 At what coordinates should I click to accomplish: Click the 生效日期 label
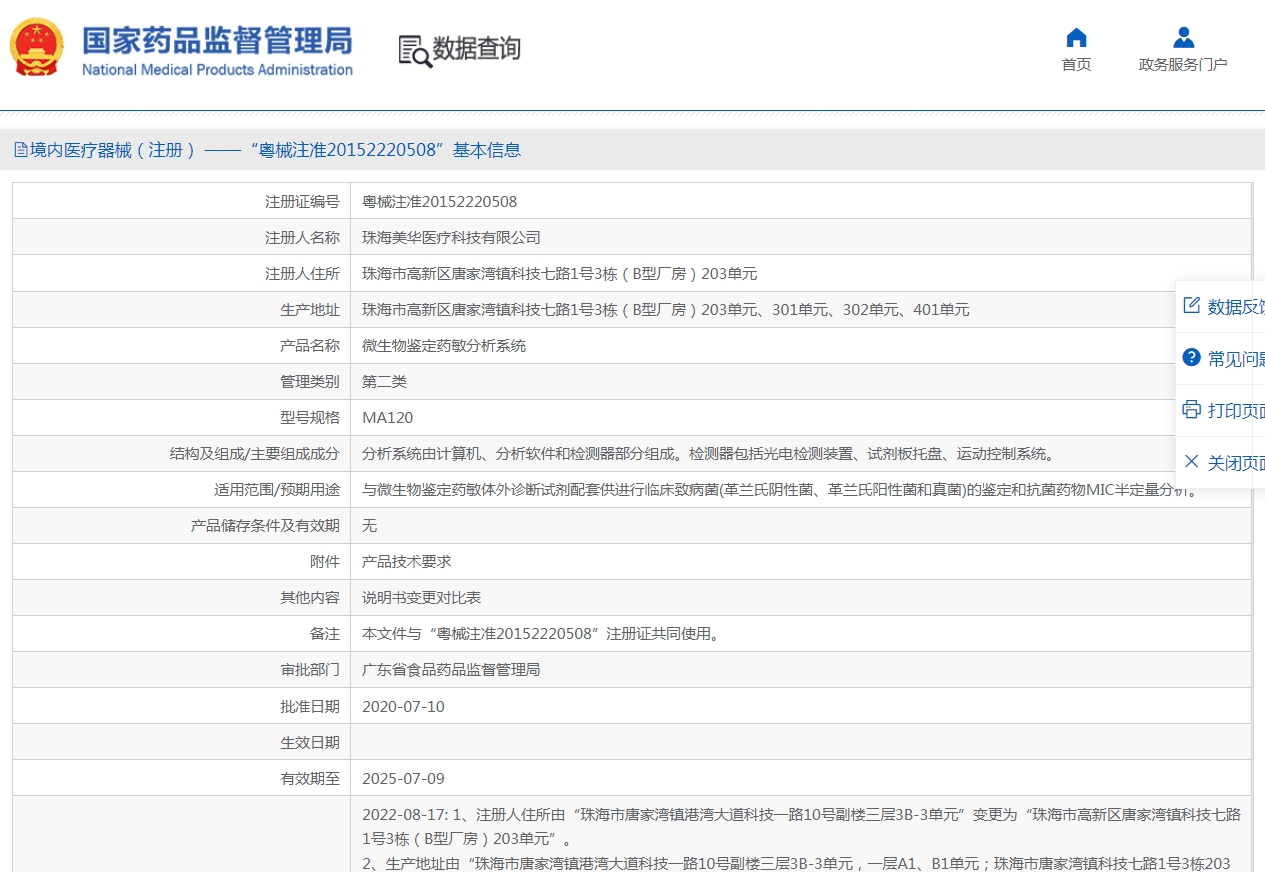310,743
